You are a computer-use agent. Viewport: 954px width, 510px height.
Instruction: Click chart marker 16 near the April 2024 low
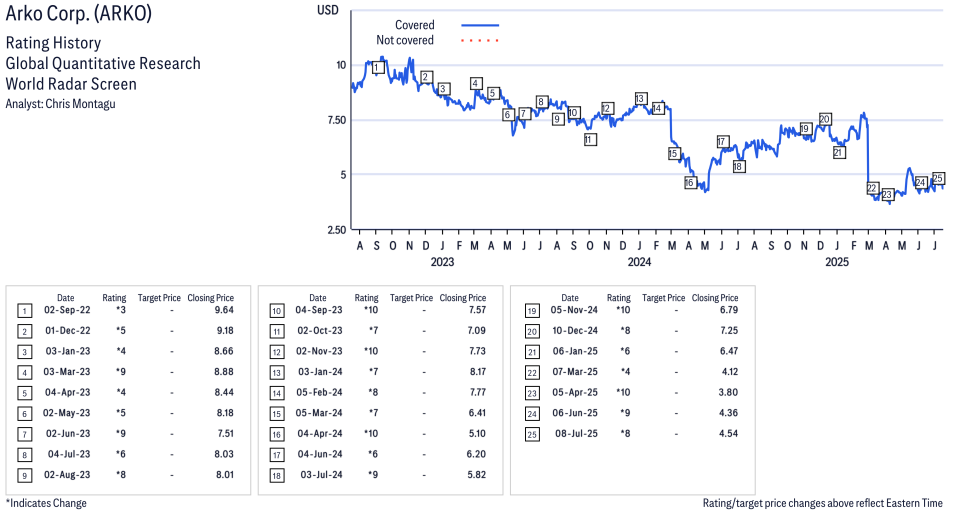689,182
